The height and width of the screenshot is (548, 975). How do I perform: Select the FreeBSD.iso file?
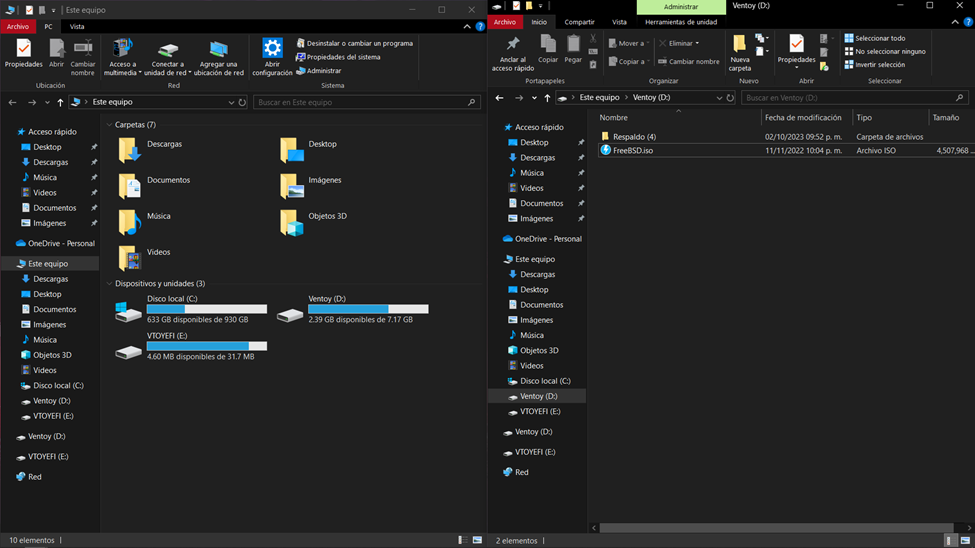pyautogui.click(x=632, y=150)
